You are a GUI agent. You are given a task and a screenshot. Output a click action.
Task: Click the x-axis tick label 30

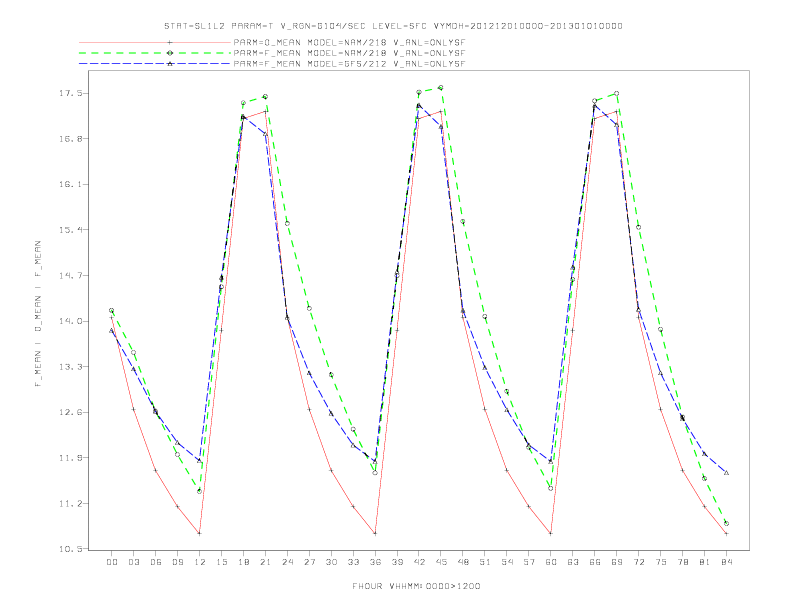tap(331, 562)
